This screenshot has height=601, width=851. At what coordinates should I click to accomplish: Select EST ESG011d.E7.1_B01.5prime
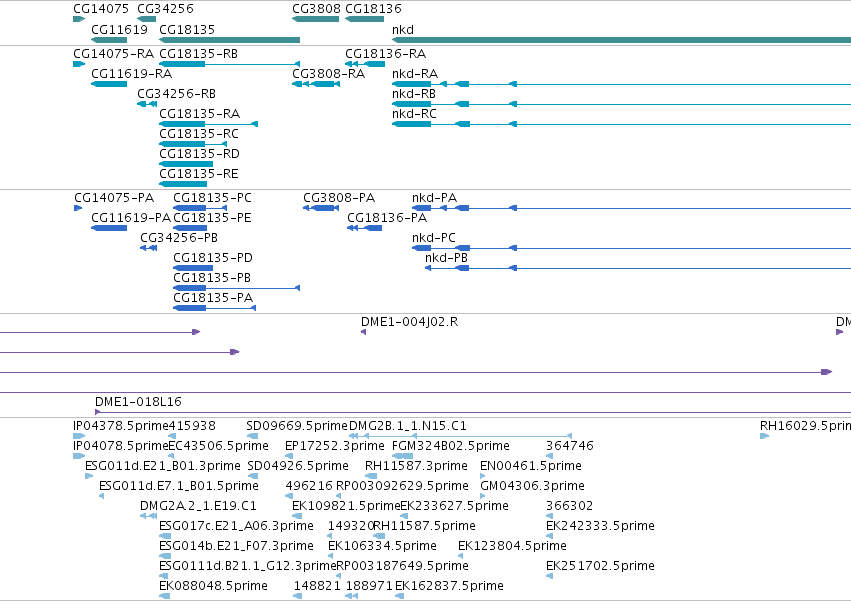pyautogui.click(x=179, y=486)
